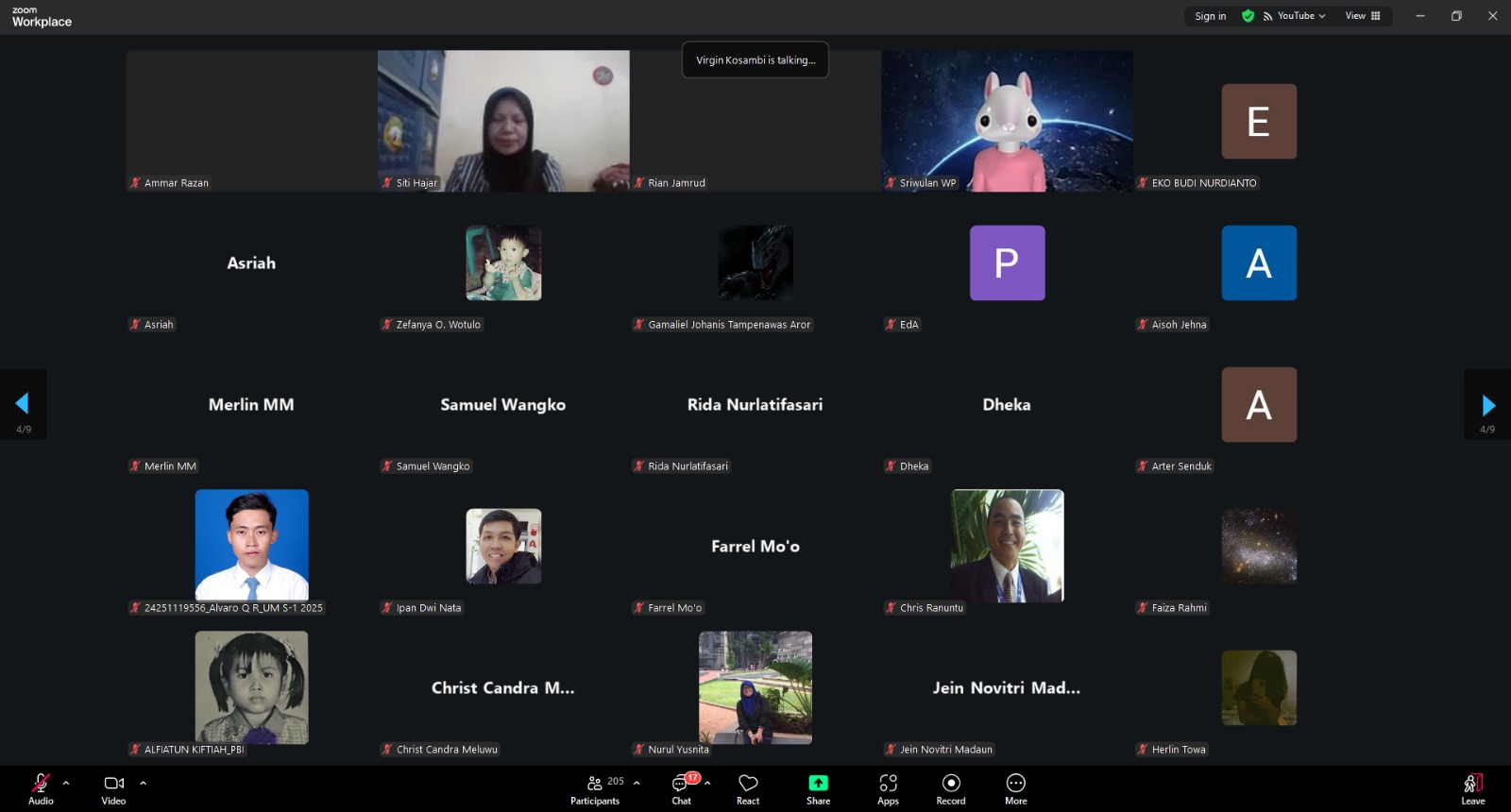Start video with the Video button
Screen dimensions: 1511x812
coord(113,788)
